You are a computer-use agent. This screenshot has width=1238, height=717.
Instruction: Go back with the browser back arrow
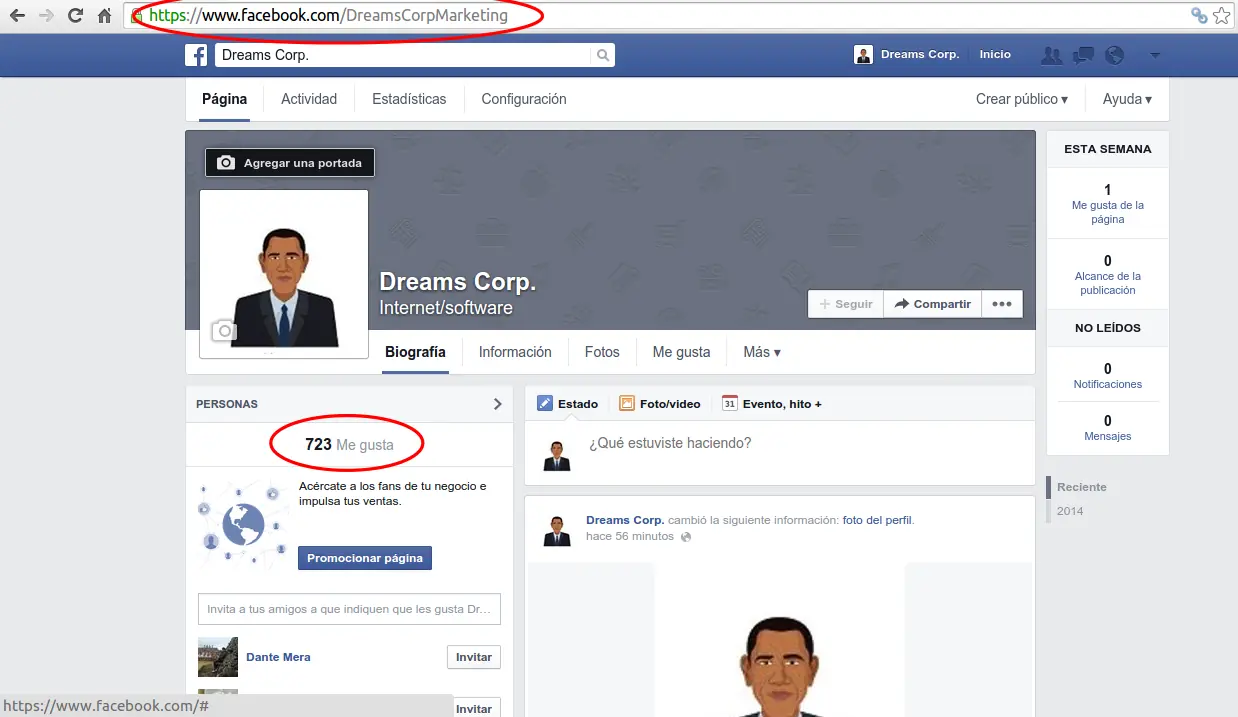point(17,15)
